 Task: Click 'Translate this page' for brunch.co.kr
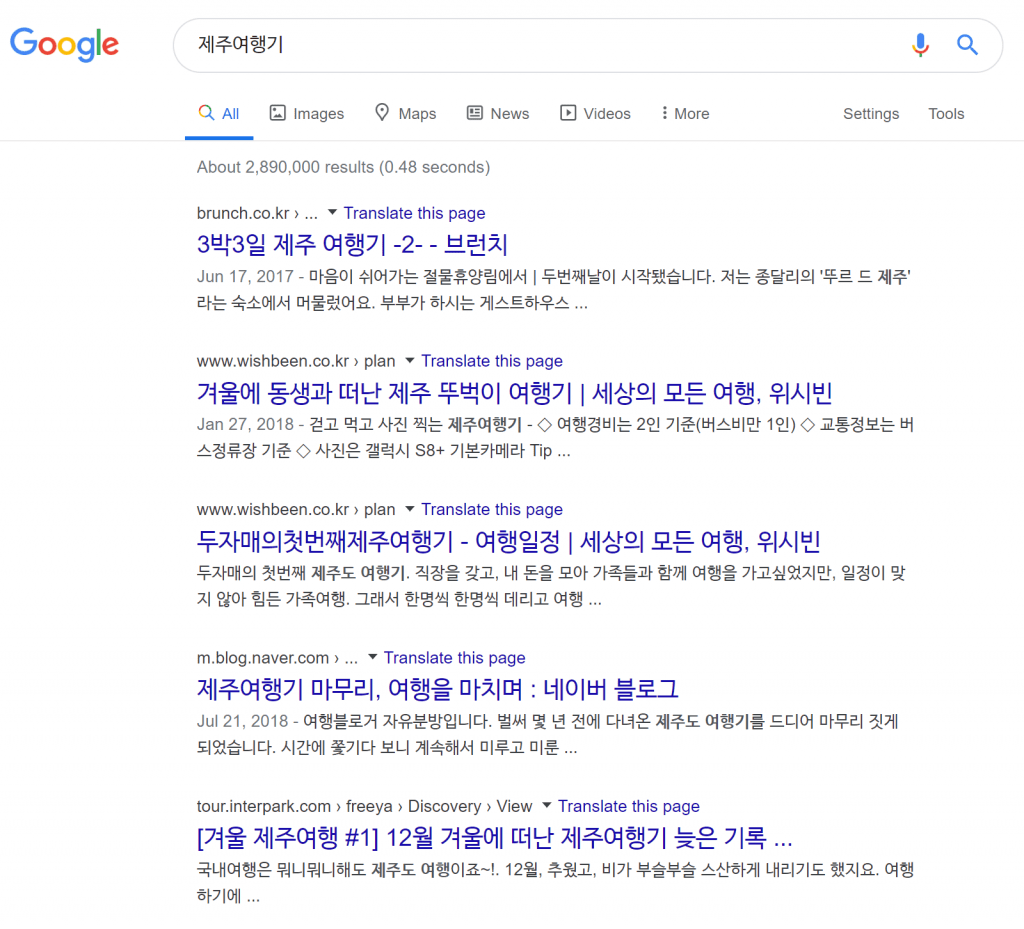coord(414,213)
